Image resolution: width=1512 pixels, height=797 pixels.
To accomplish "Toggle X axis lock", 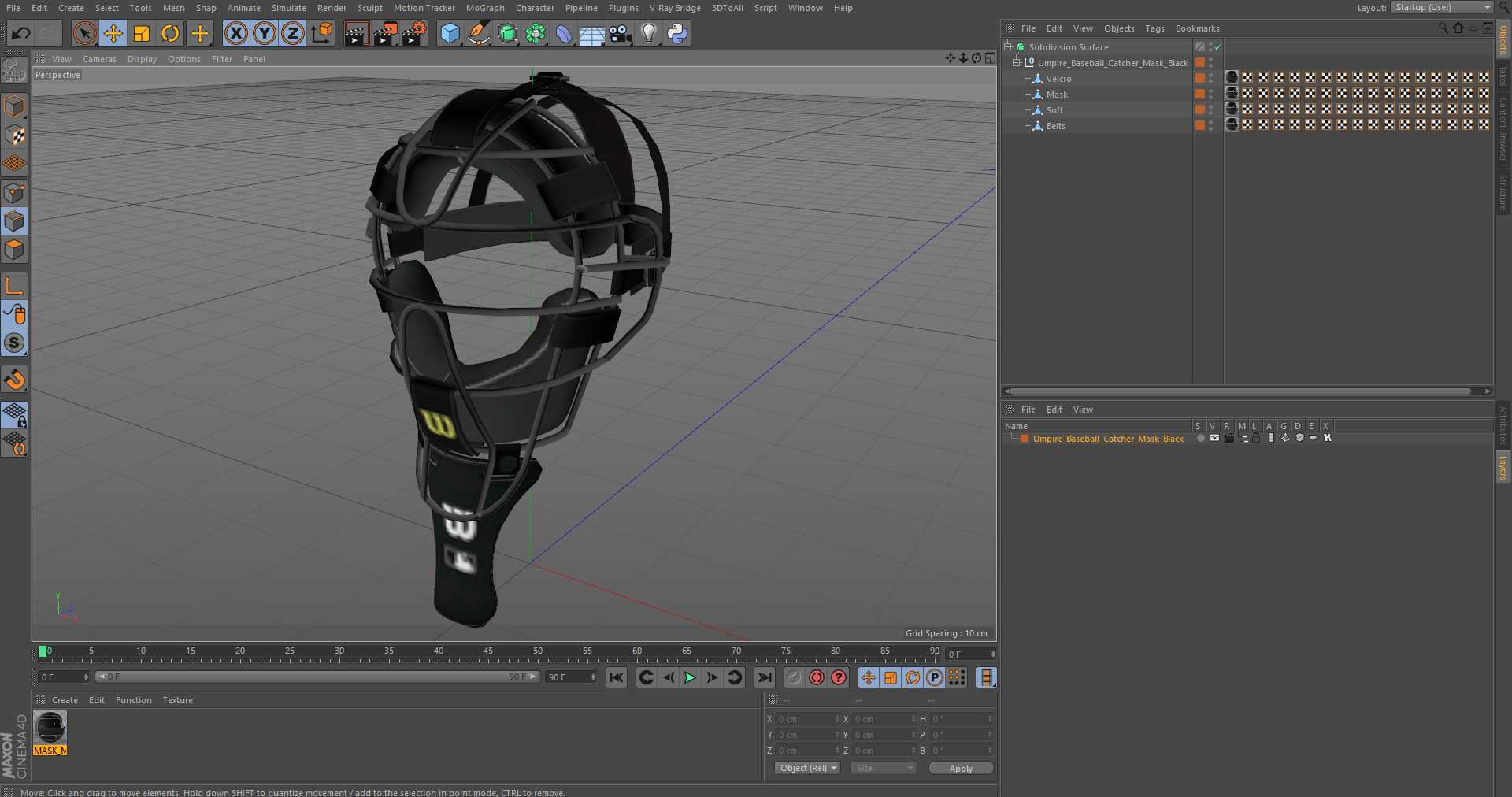I will click(235, 33).
